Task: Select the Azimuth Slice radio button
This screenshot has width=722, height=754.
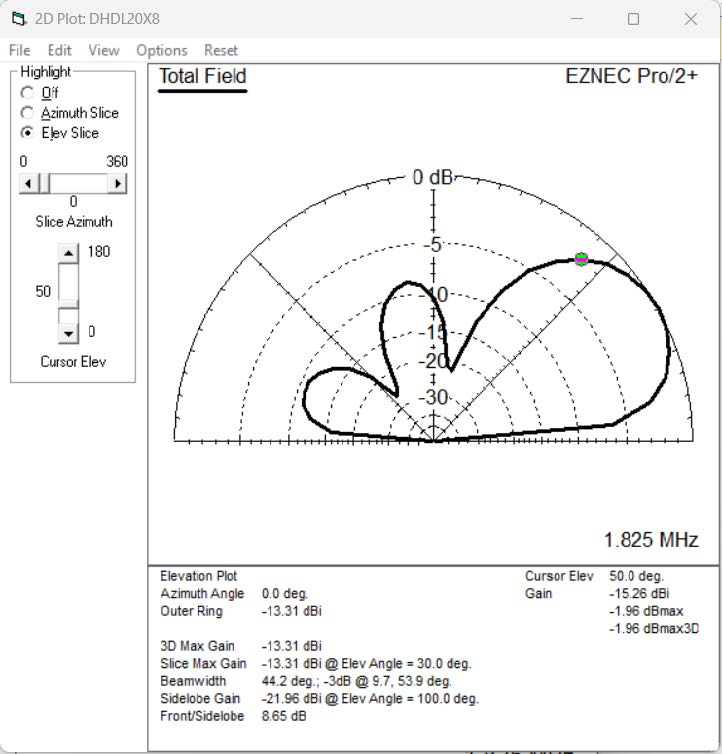Action: (27, 113)
